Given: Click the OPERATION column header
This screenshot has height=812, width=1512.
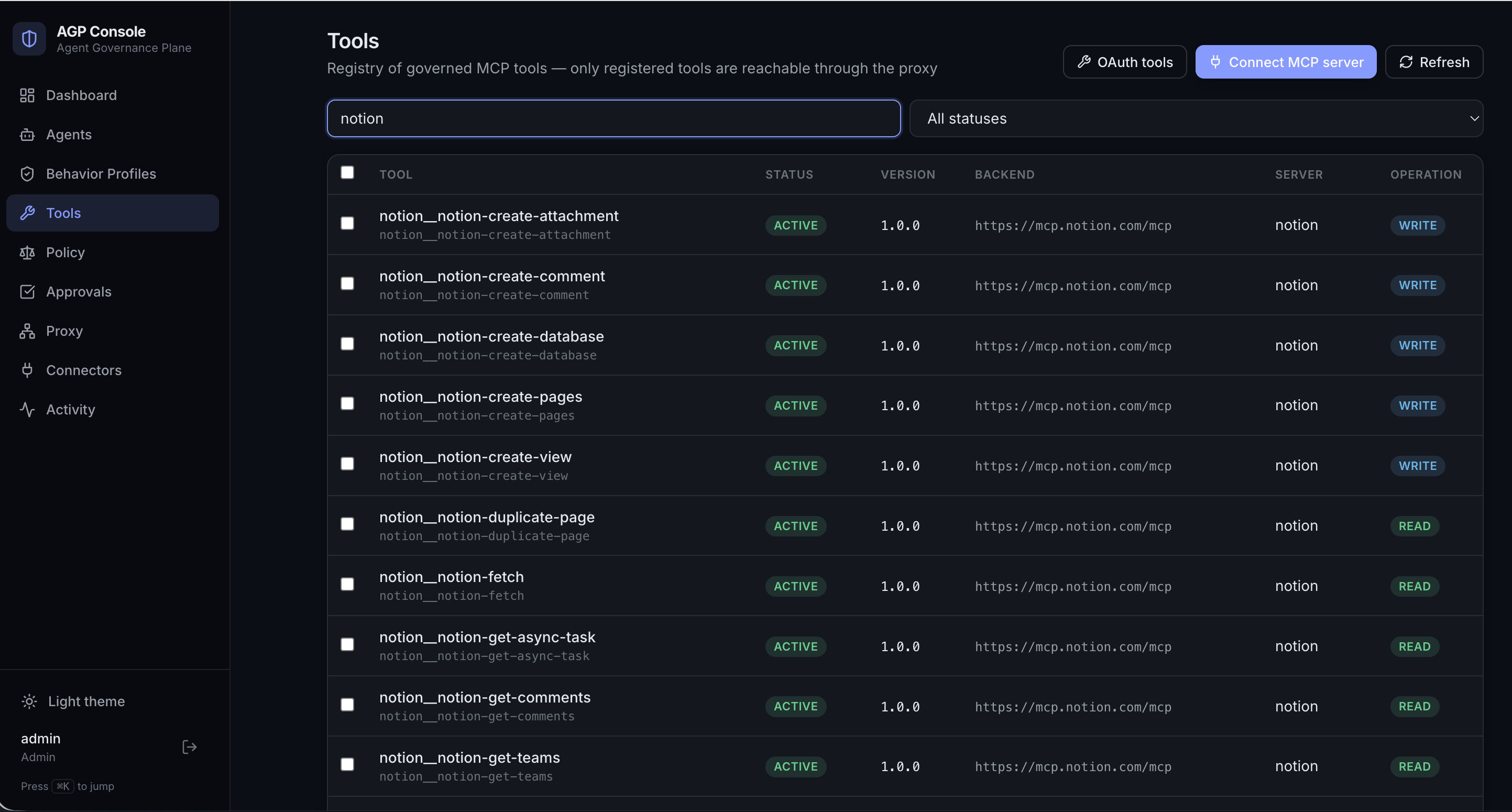Looking at the screenshot, I should coord(1425,174).
